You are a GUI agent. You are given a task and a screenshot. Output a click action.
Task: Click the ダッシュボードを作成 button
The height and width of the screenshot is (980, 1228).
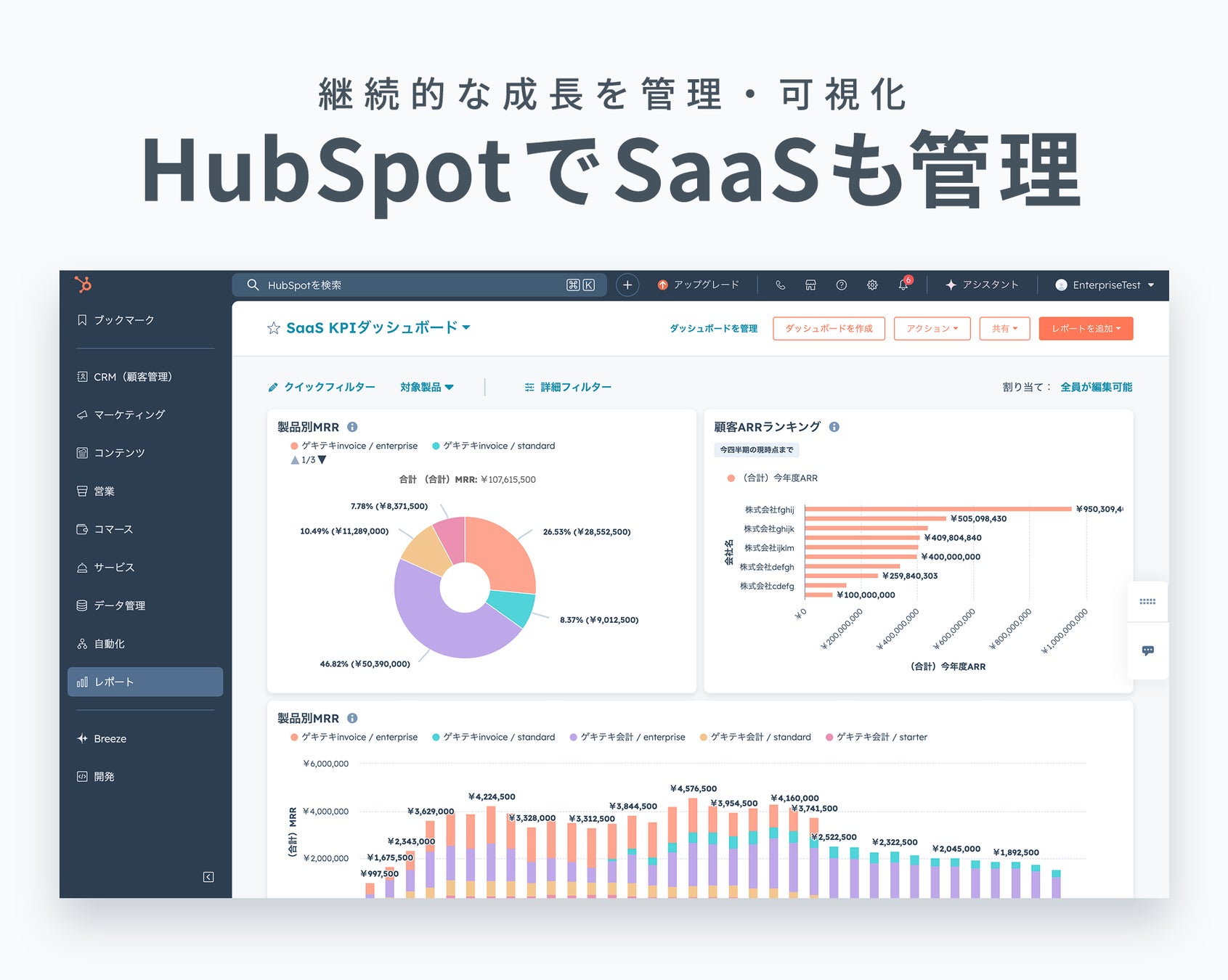(x=829, y=328)
